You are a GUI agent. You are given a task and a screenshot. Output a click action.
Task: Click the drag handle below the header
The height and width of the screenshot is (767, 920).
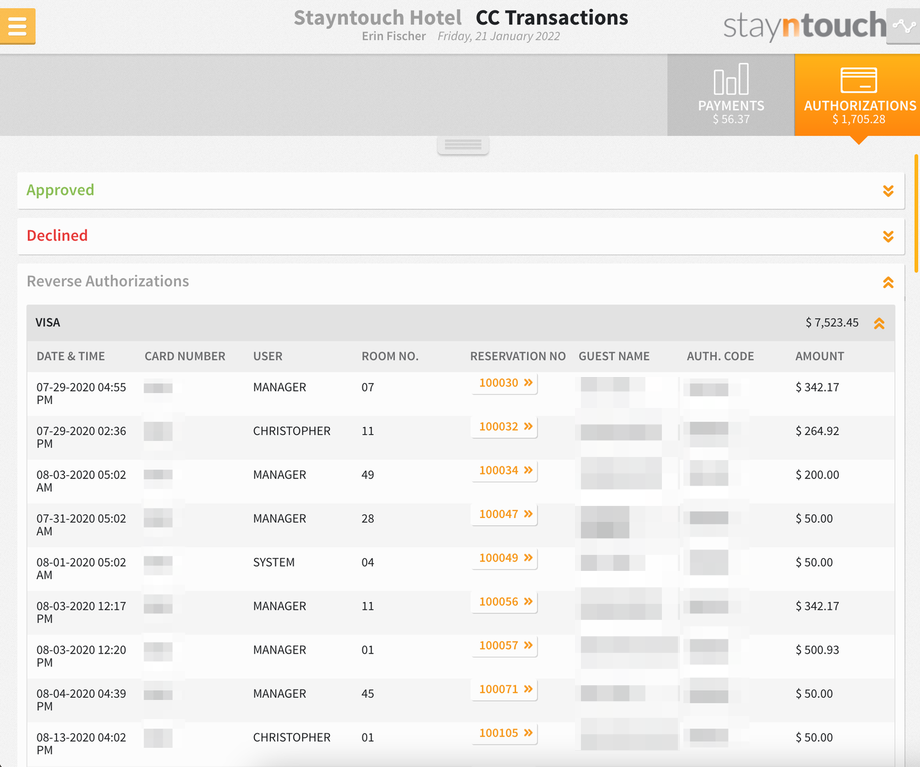[463, 145]
